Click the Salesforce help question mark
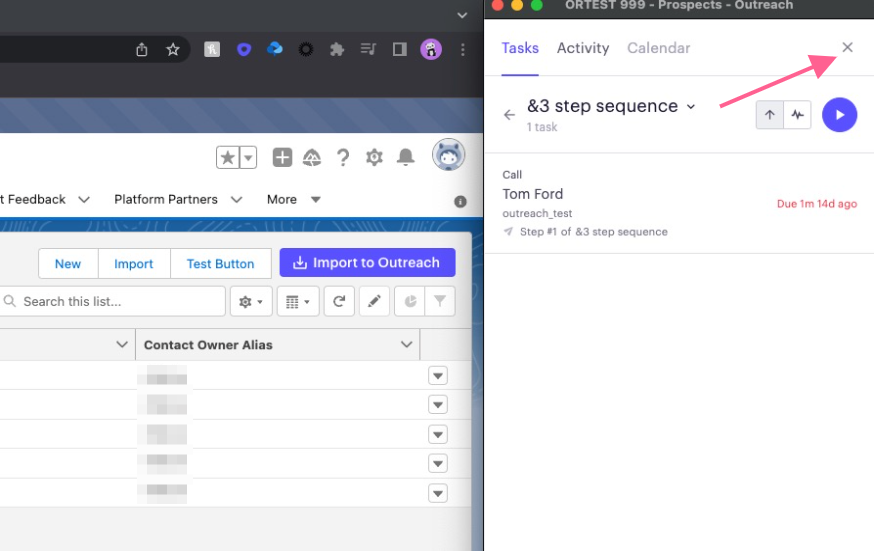This screenshot has height=551, width=874. click(x=343, y=157)
